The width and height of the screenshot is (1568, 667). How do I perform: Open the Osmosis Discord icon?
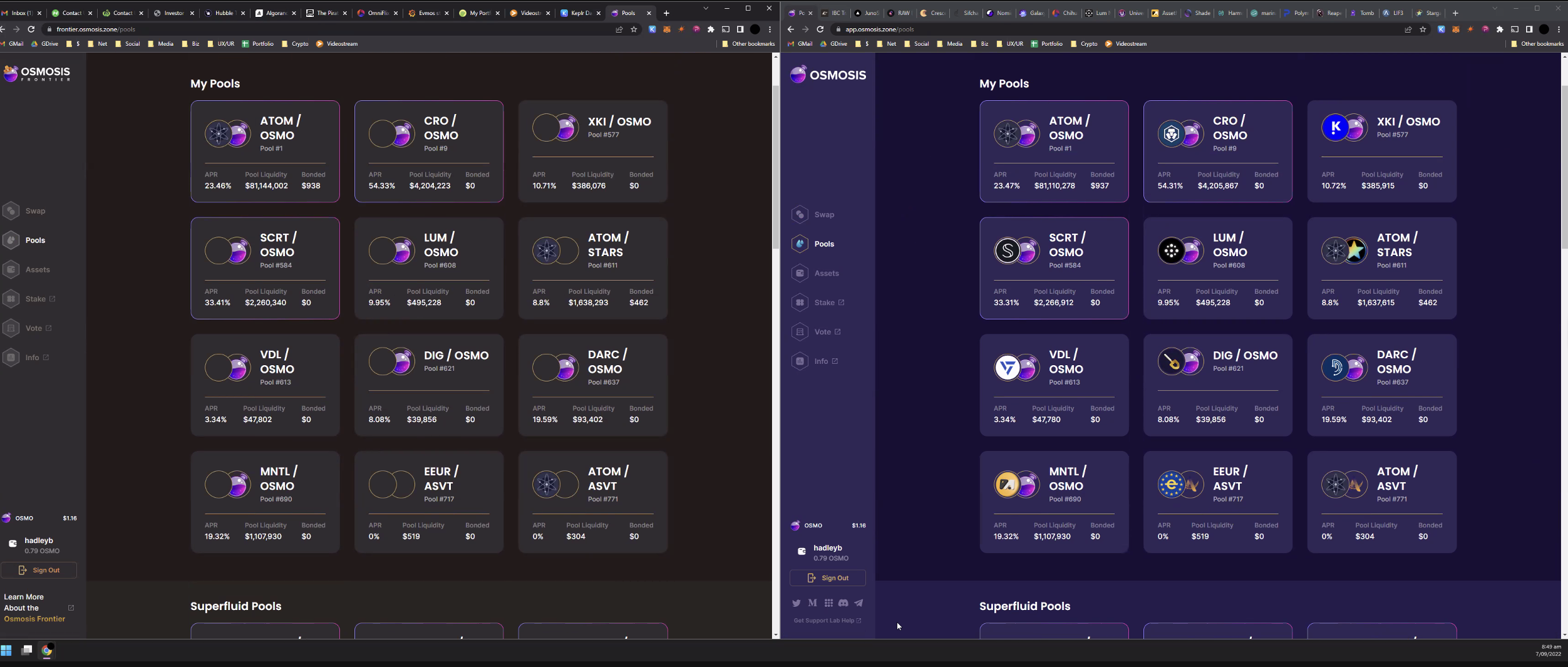coord(843,602)
